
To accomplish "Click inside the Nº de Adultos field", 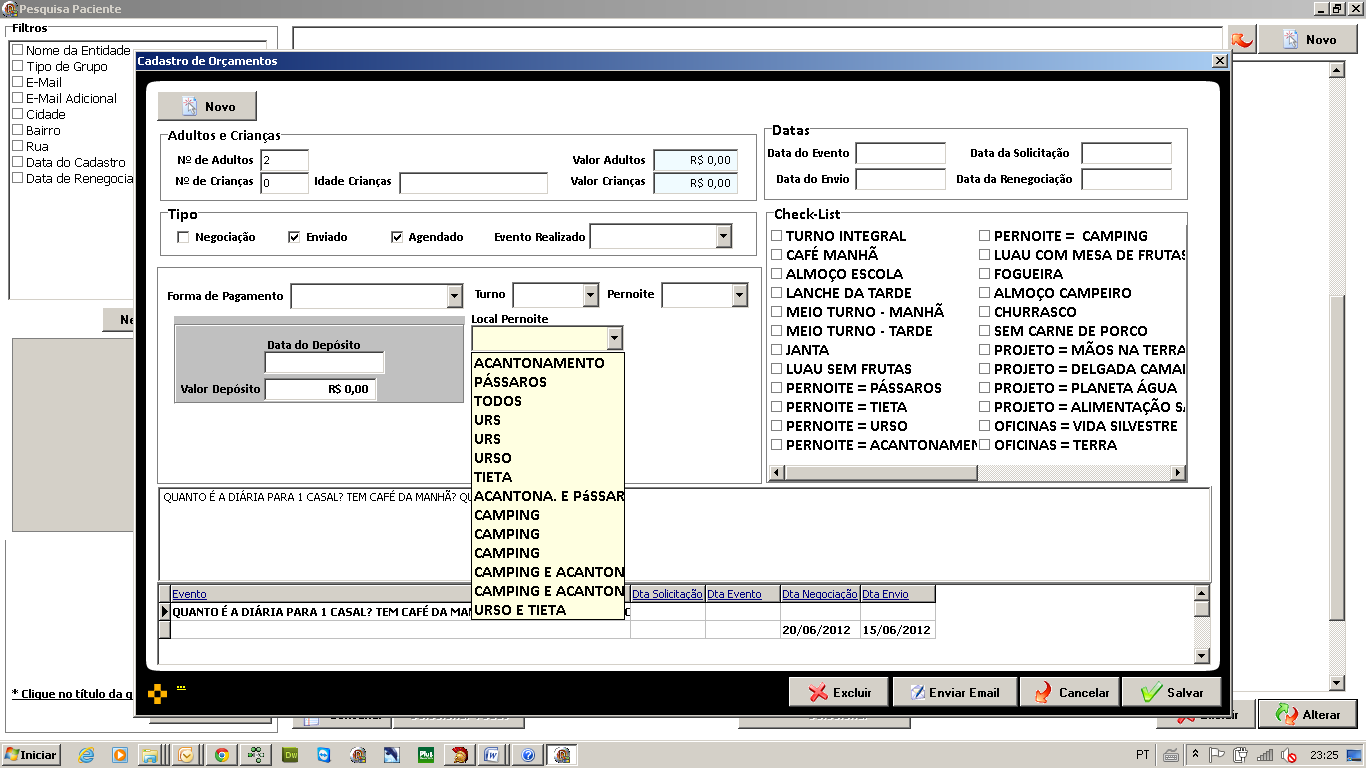I will (x=283, y=159).
